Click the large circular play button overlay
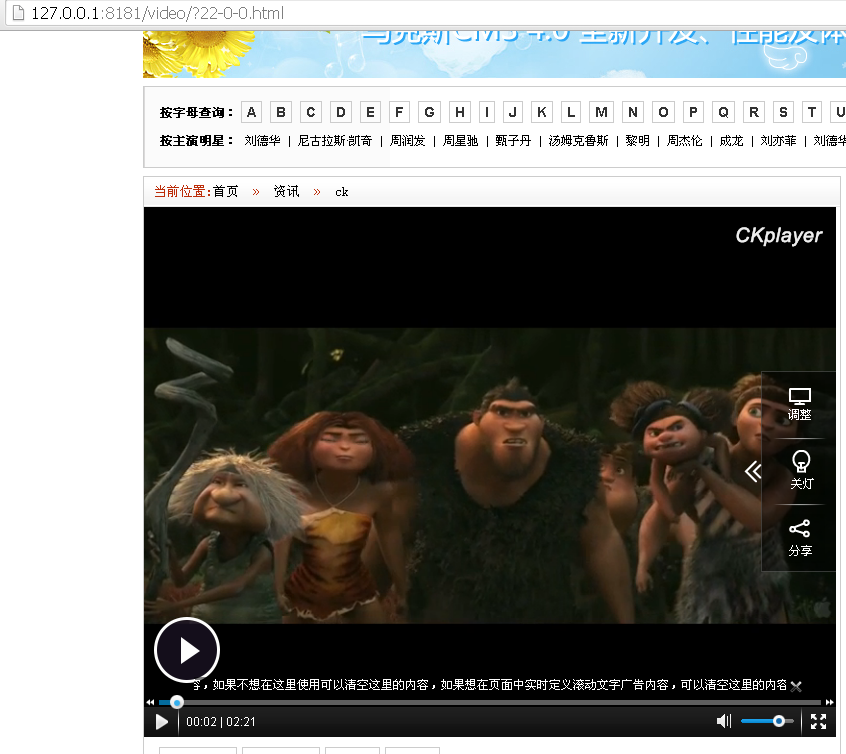Image resolution: width=846 pixels, height=754 pixels. click(x=187, y=650)
